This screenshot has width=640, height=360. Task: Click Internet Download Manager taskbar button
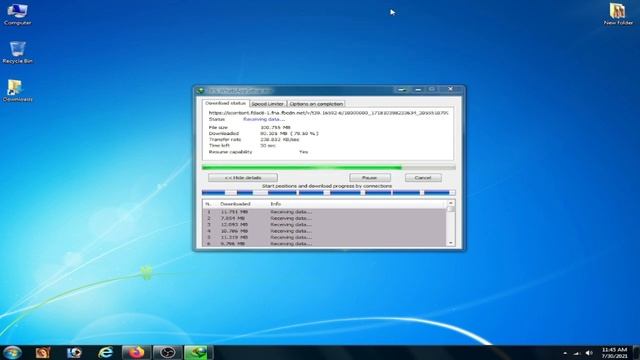click(x=198, y=352)
